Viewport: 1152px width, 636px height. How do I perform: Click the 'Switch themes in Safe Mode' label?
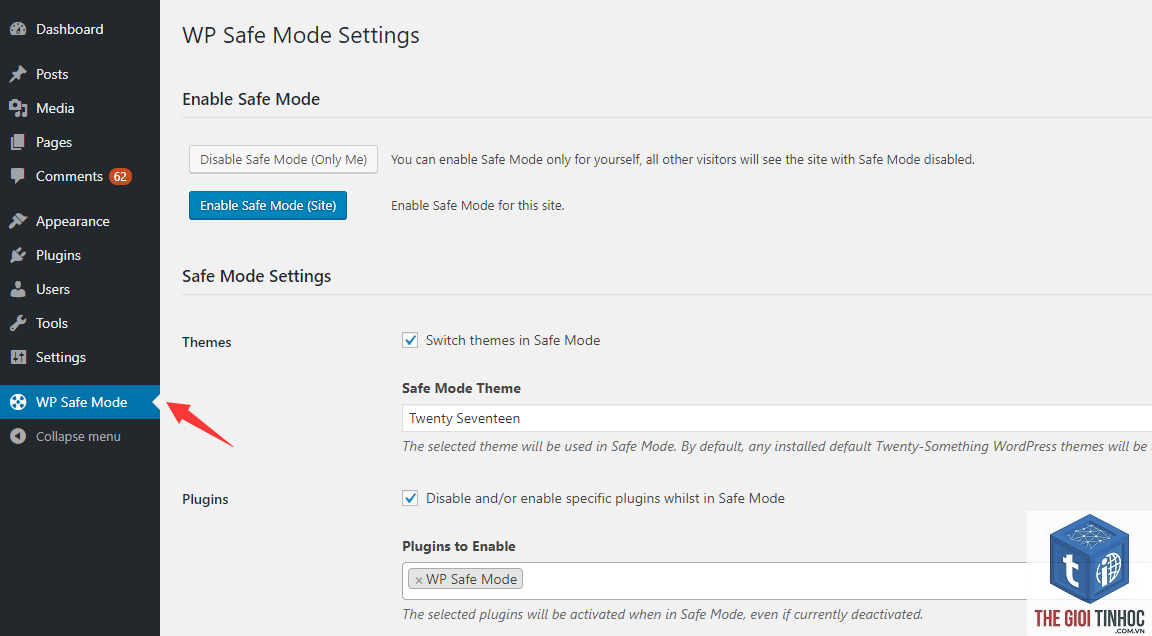tap(513, 340)
